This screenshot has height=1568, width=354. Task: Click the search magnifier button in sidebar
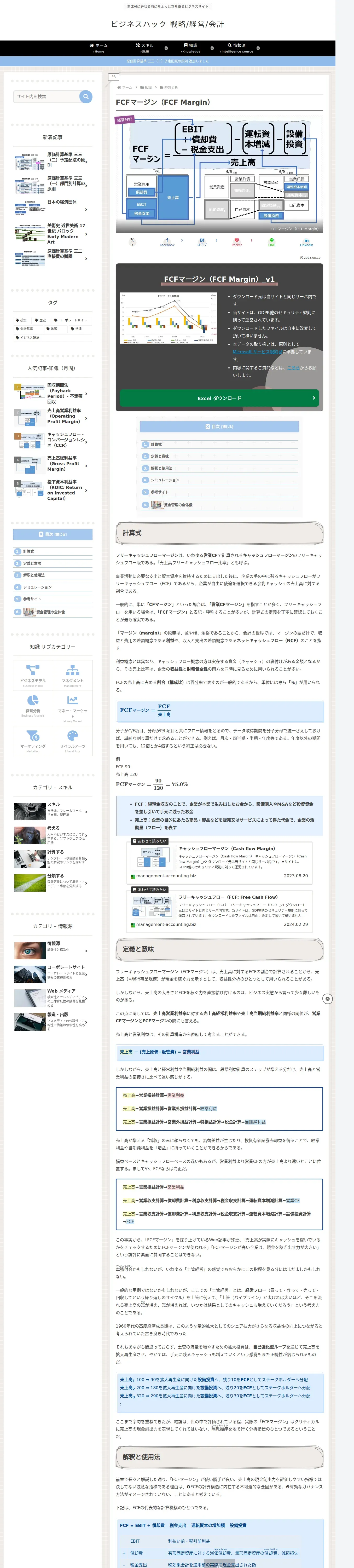(x=86, y=96)
